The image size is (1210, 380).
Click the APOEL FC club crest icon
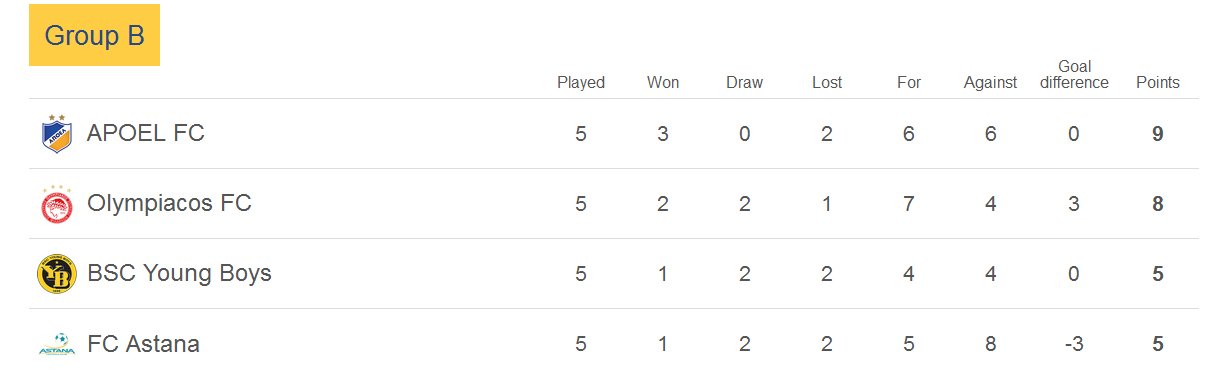56,134
